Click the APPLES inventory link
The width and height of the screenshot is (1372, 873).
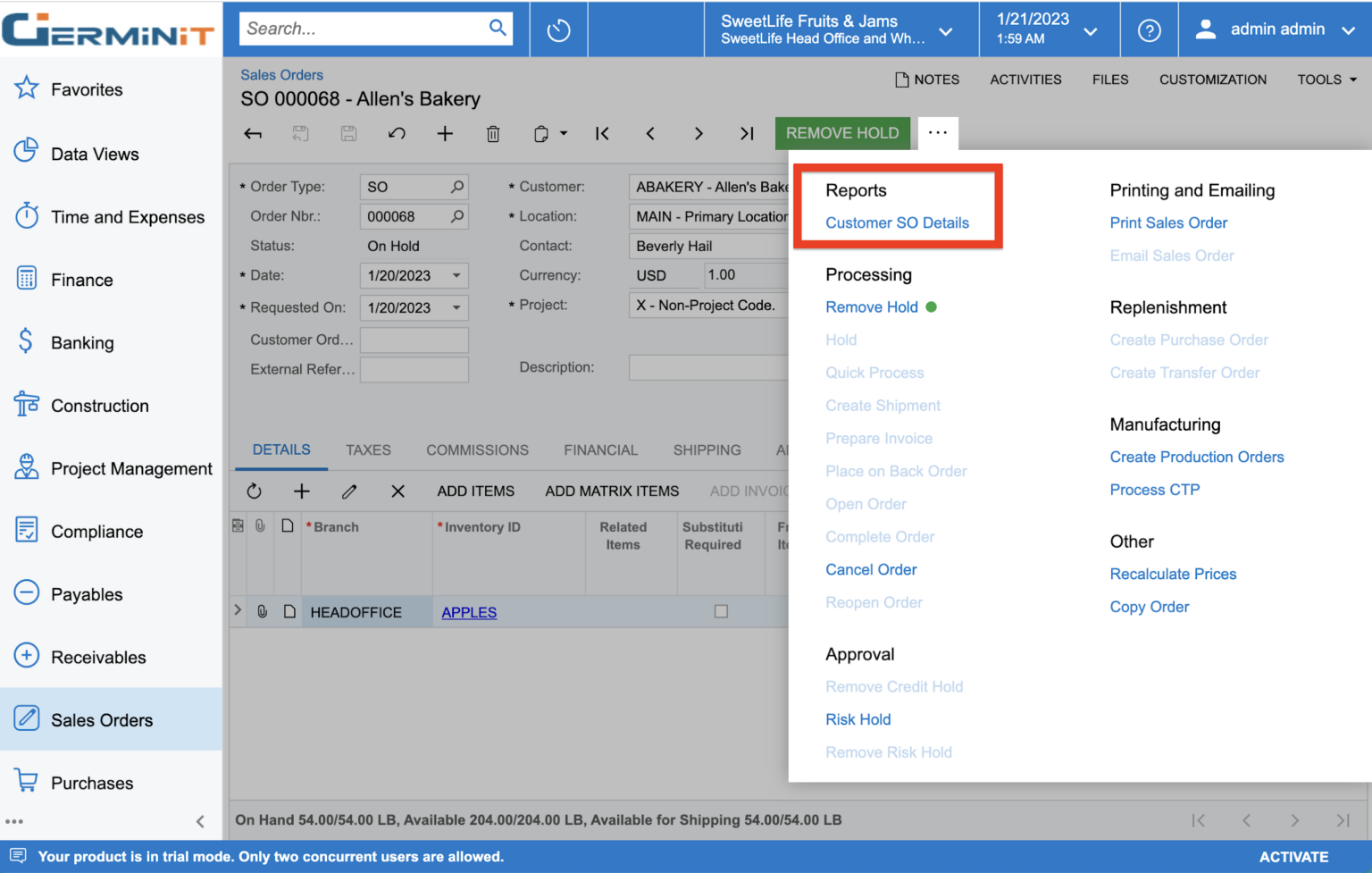coord(469,612)
